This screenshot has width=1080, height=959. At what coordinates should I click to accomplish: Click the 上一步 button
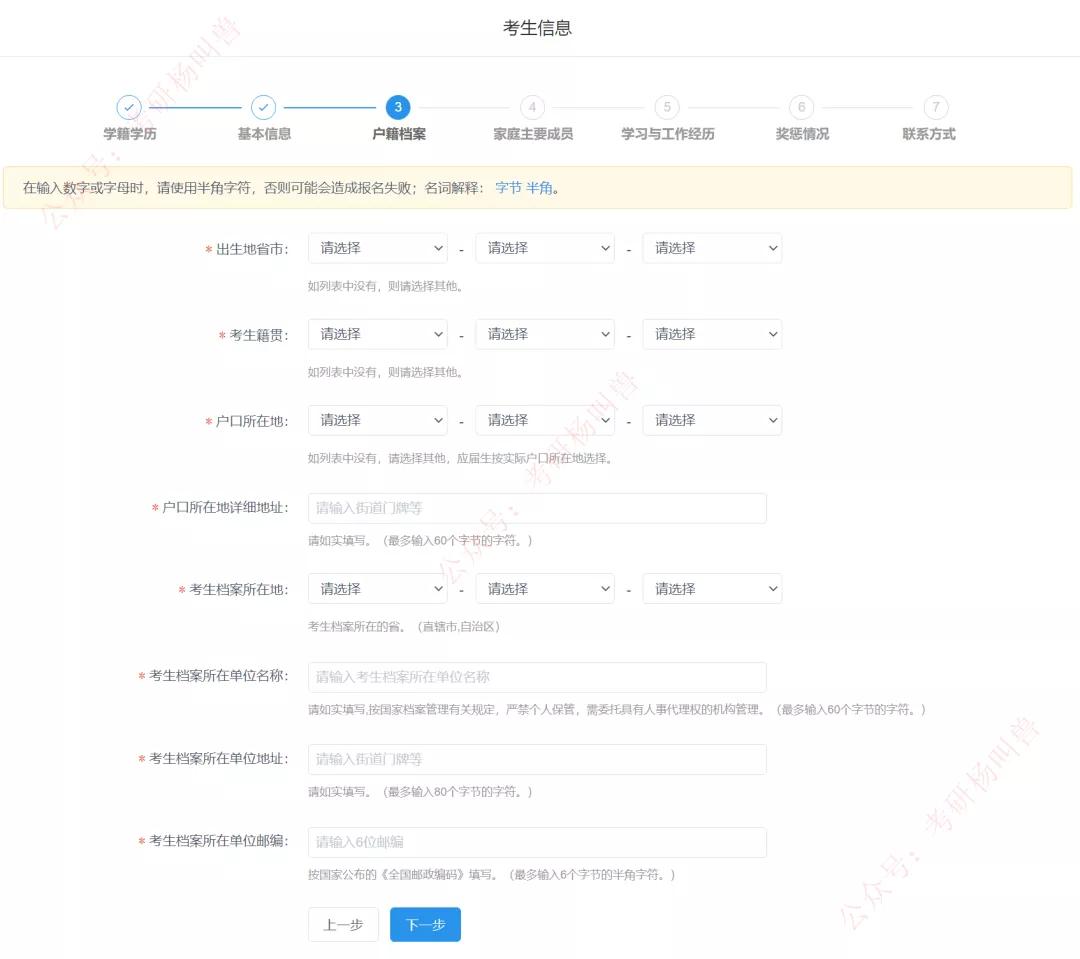coord(343,924)
